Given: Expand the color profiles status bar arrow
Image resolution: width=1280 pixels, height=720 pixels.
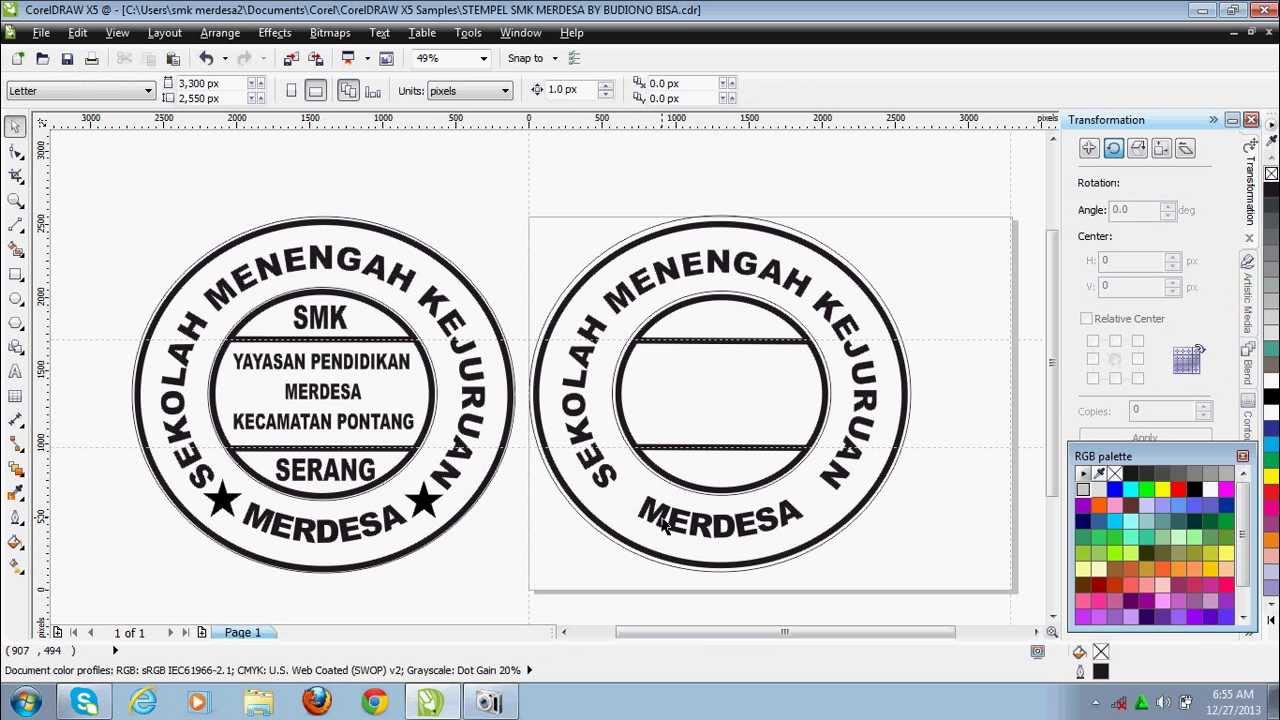Looking at the screenshot, I should [x=529, y=670].
